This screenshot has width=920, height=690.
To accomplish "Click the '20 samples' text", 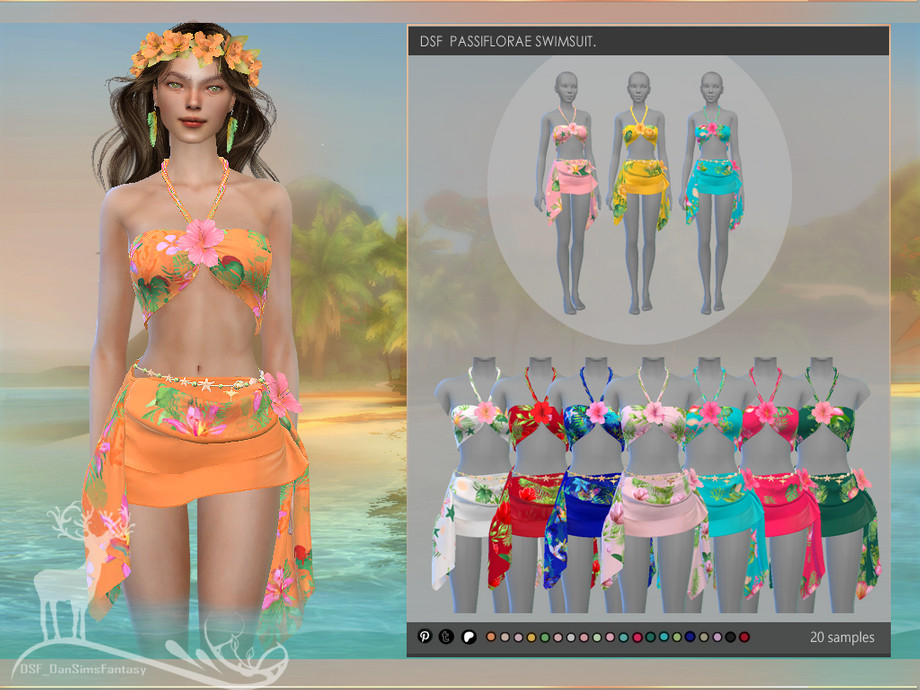I will [x=842, y=637].
